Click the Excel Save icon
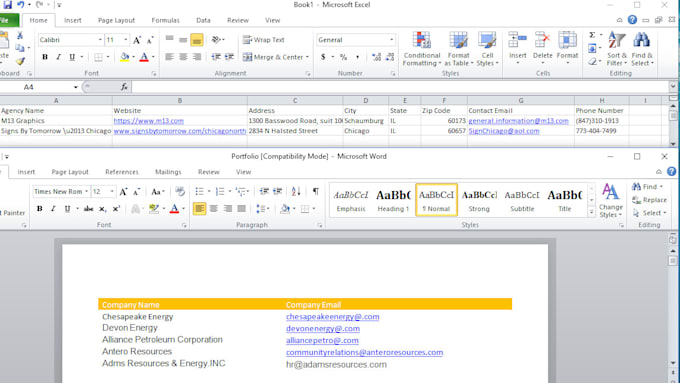 tap(7, 5)
